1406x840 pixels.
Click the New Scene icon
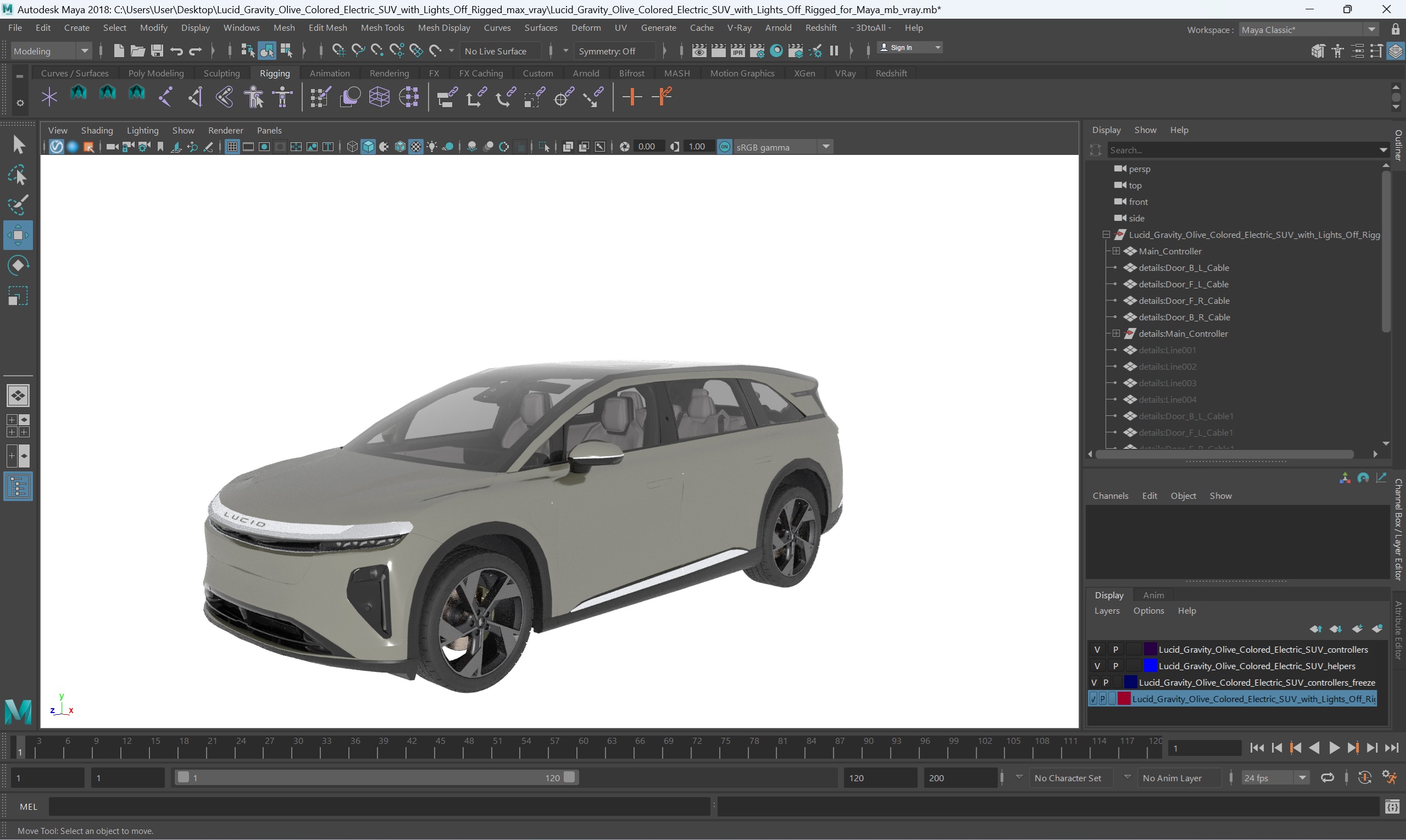pos(118,51)
